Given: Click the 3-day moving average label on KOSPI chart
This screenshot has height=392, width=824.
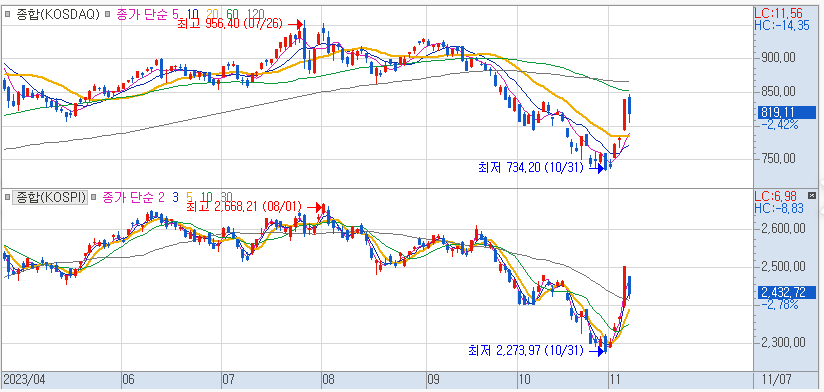Looking at the screenshot, I should point(175,198).
